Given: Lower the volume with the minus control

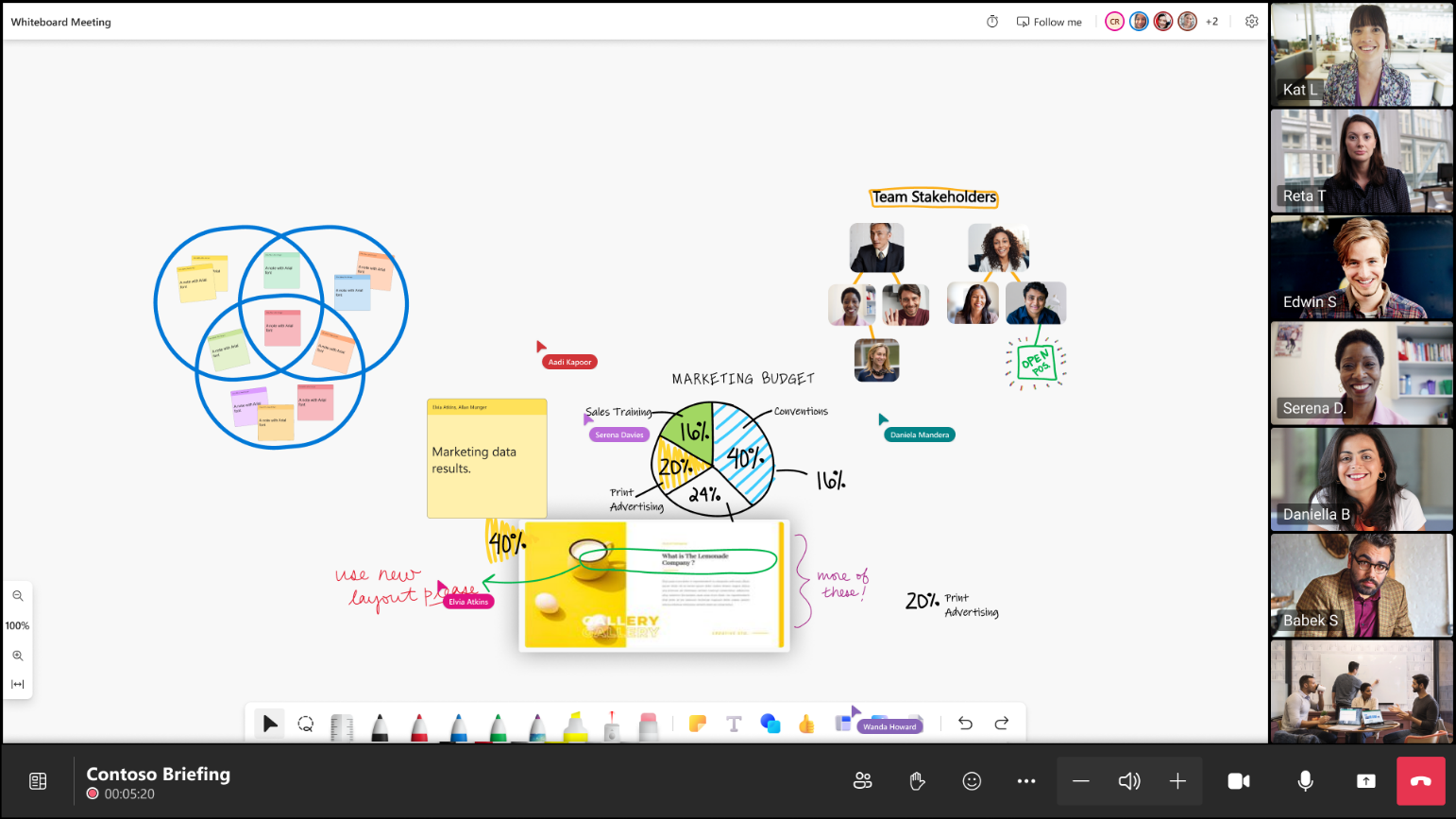Looking at the screenshot, I should 1081,781.
